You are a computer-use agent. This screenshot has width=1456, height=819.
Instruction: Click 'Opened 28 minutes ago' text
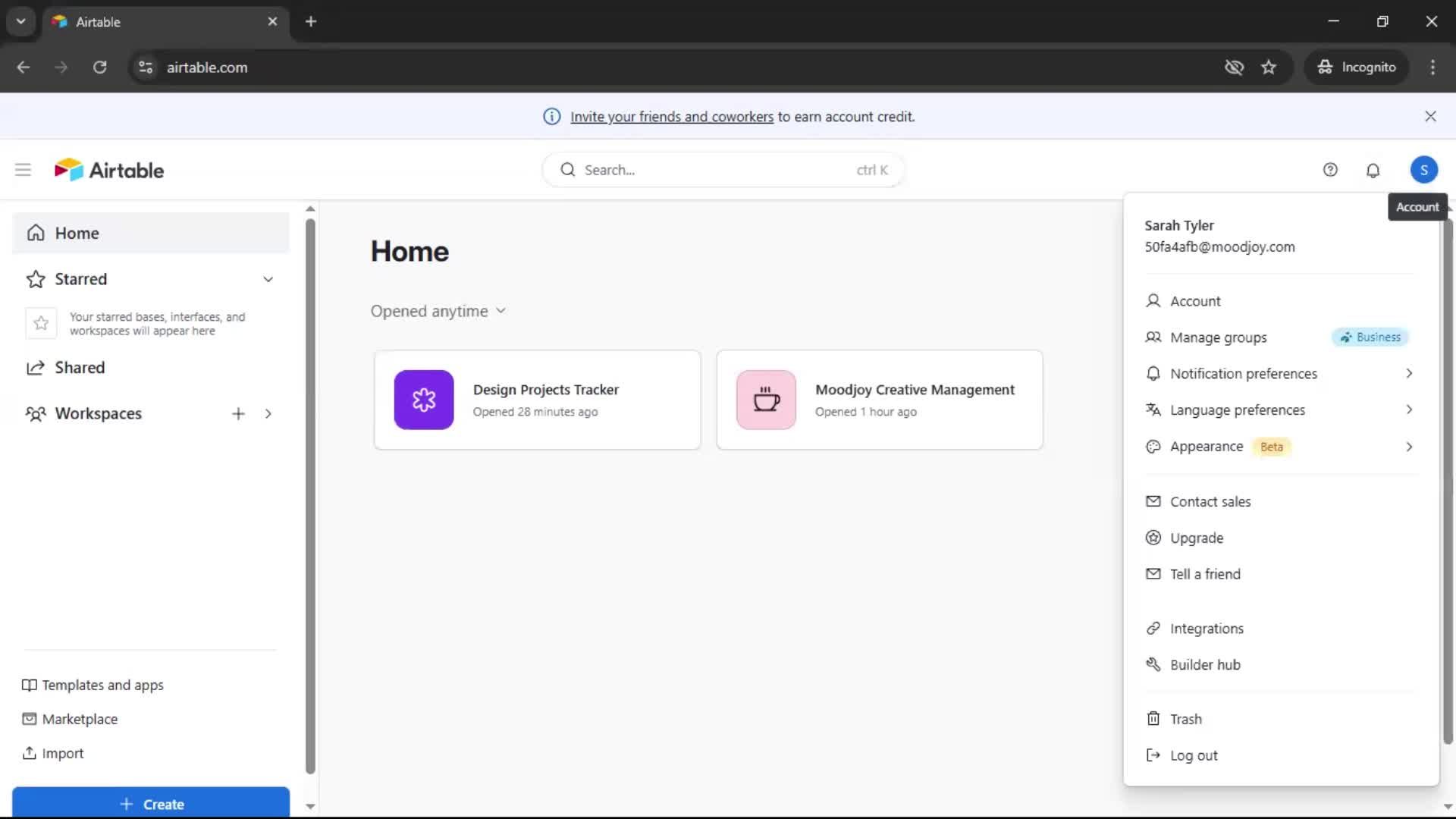coord(535,412)
